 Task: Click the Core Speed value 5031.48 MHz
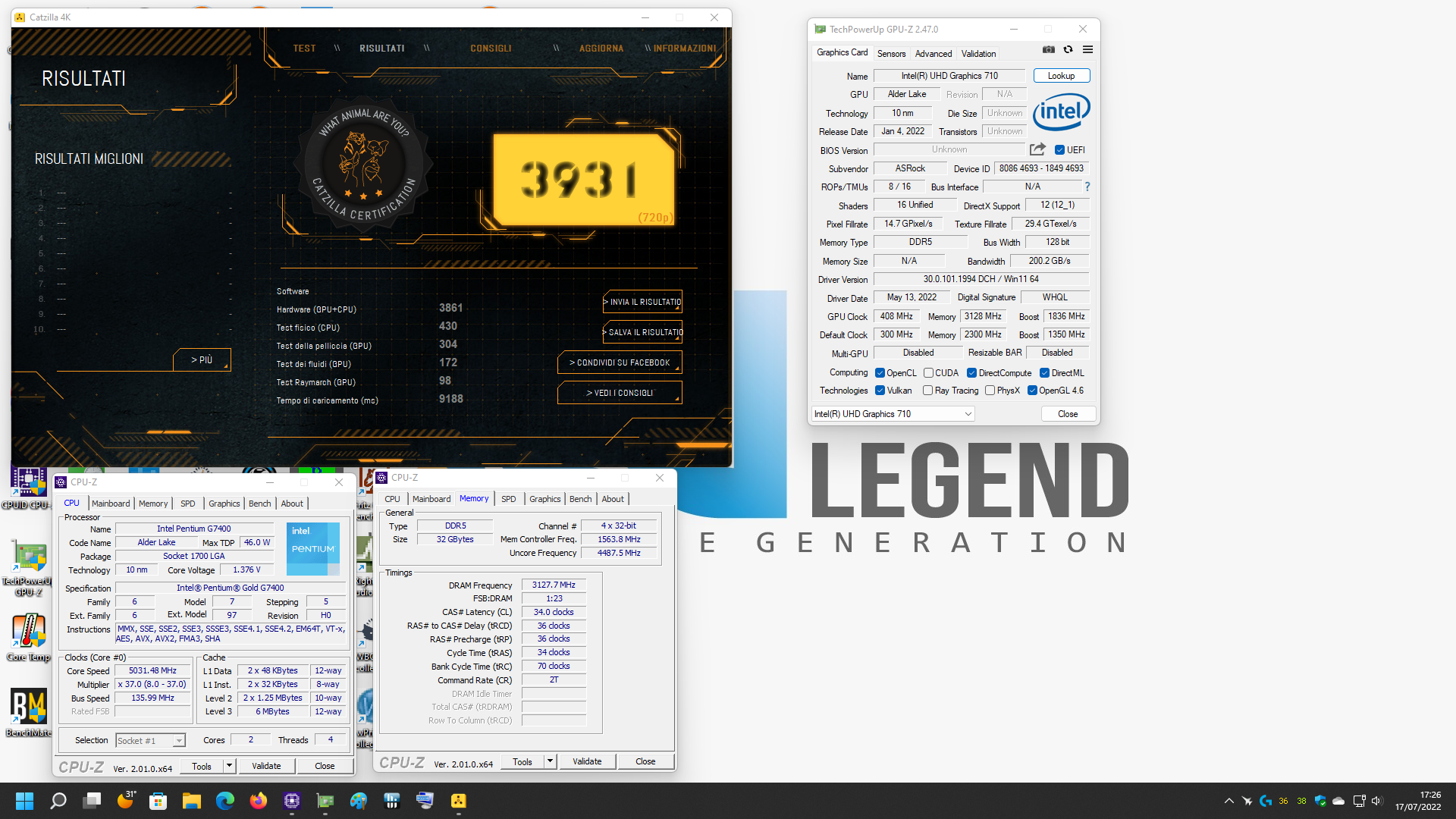[152, 671]
